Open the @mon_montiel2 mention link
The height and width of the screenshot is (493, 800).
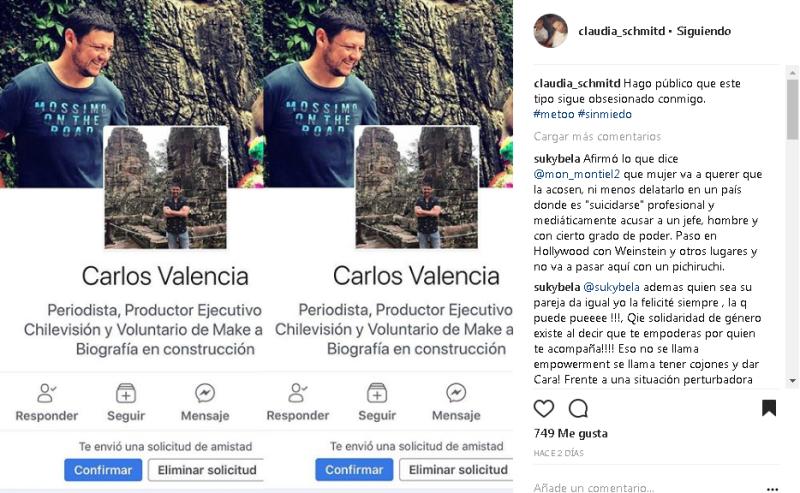click(577, 174)
